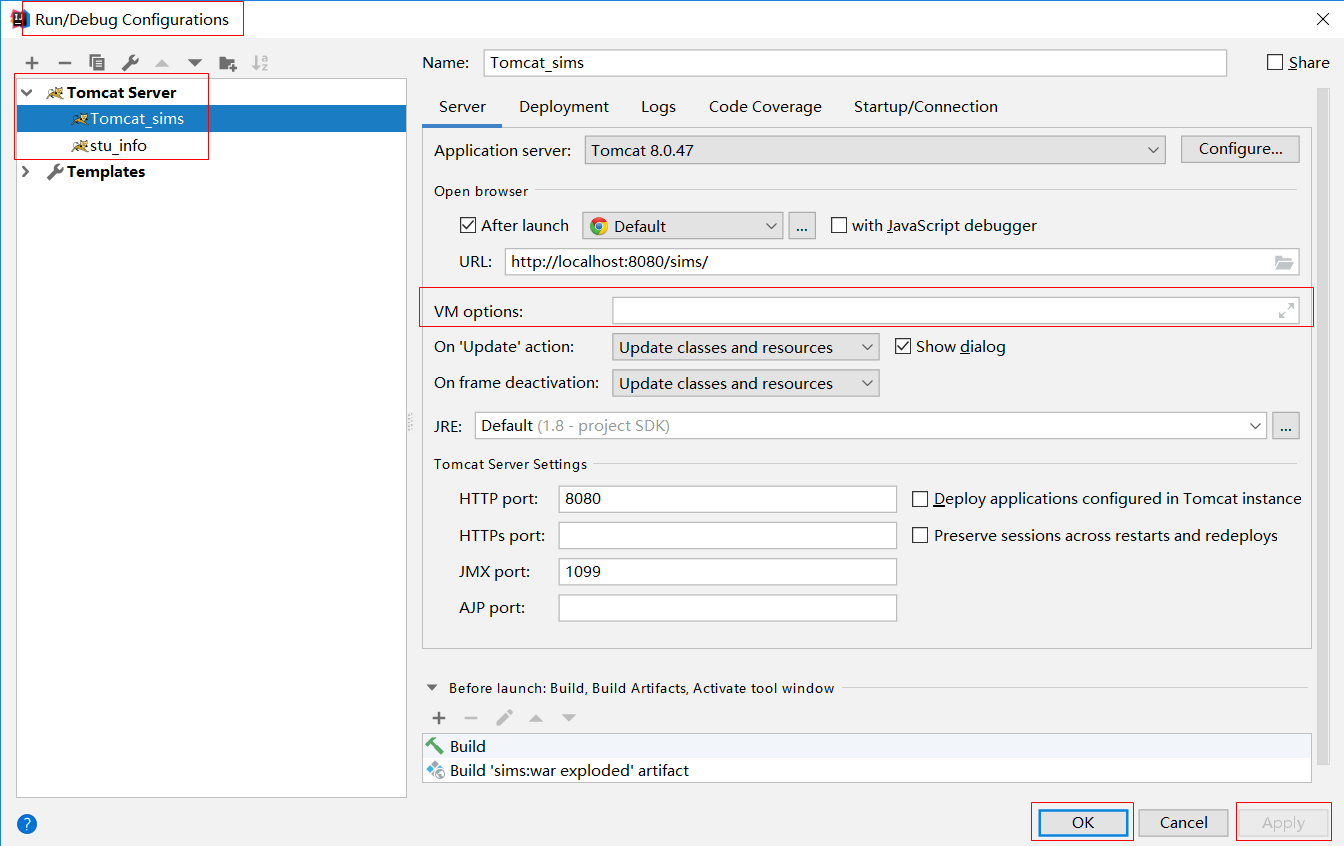This screenshot has width=1344, height=846.
Task: Click the browser ellipsis browse button
Action: point(802,226)
